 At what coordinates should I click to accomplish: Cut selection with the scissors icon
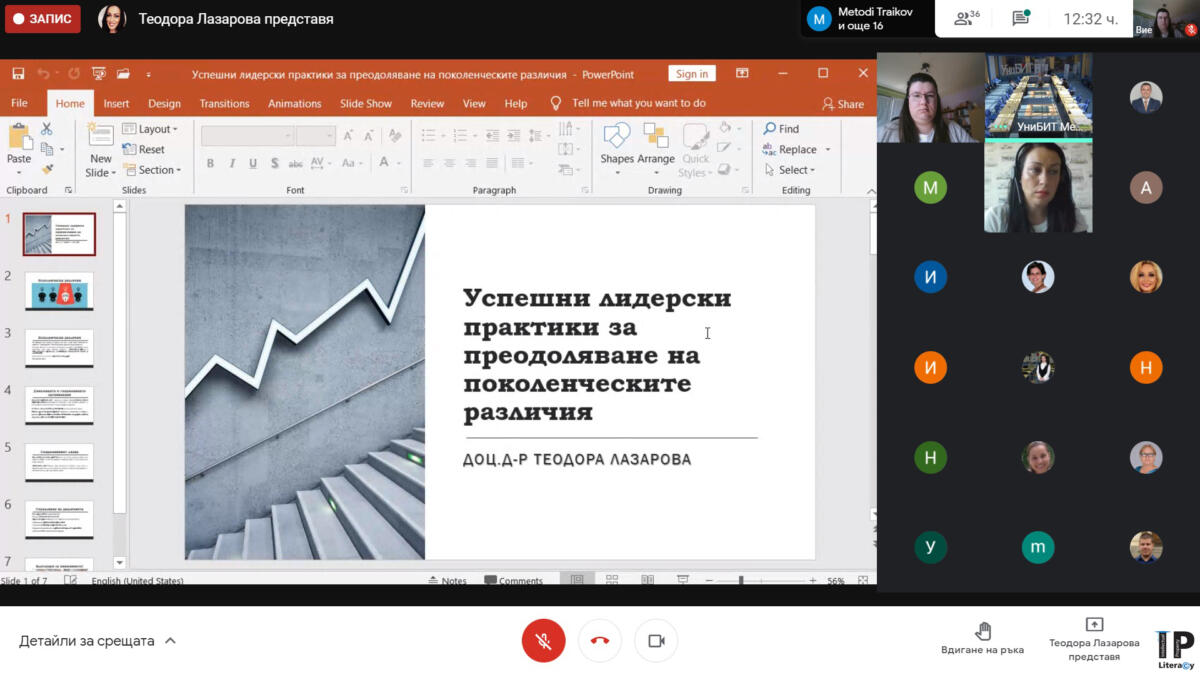pyautogui.click(x=46, y=129)
